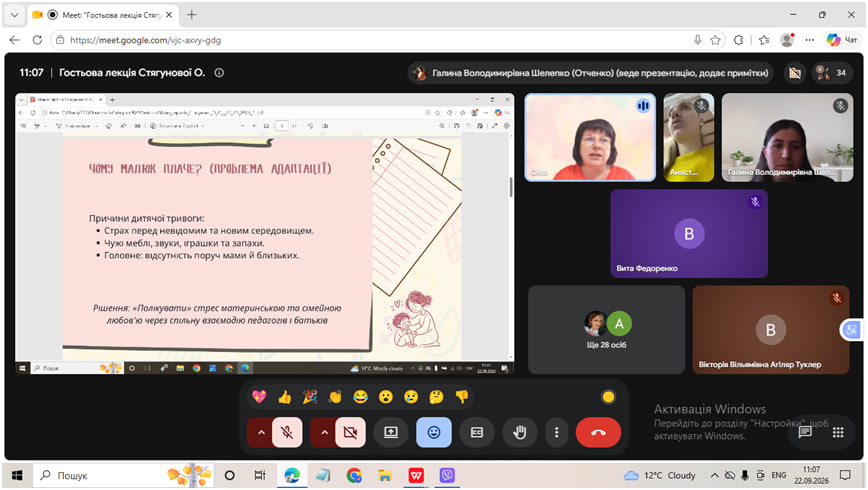Raise your hand in the meeting

point(519,432)
